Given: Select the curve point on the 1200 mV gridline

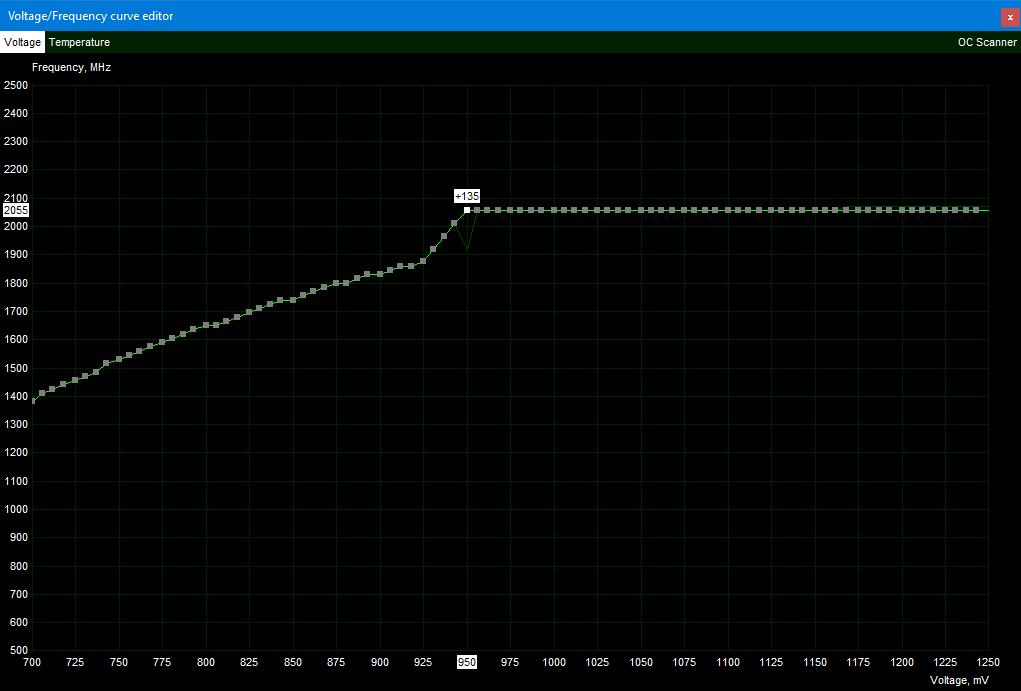Looking at the screenshot, I should click(x=902, y=210).
